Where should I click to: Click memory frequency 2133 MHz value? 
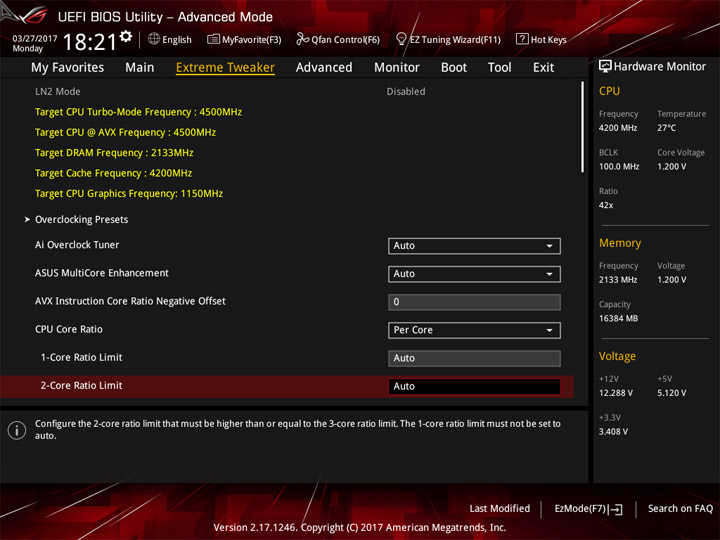[x=618, y=280]
